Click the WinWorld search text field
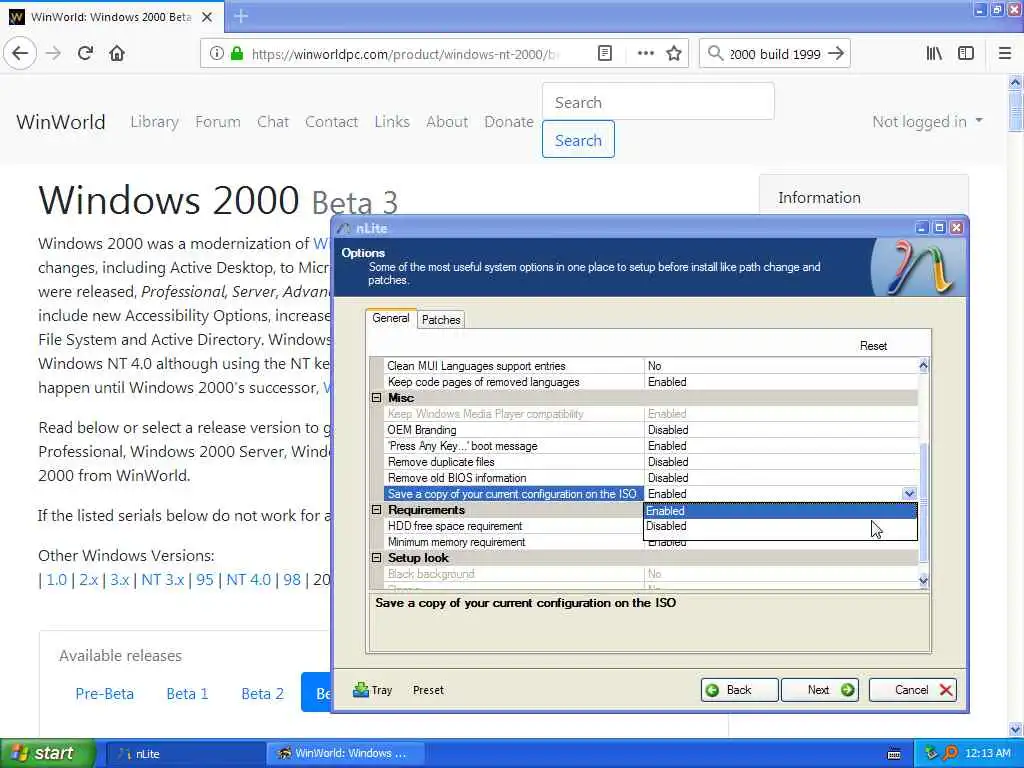 point(658,102)
